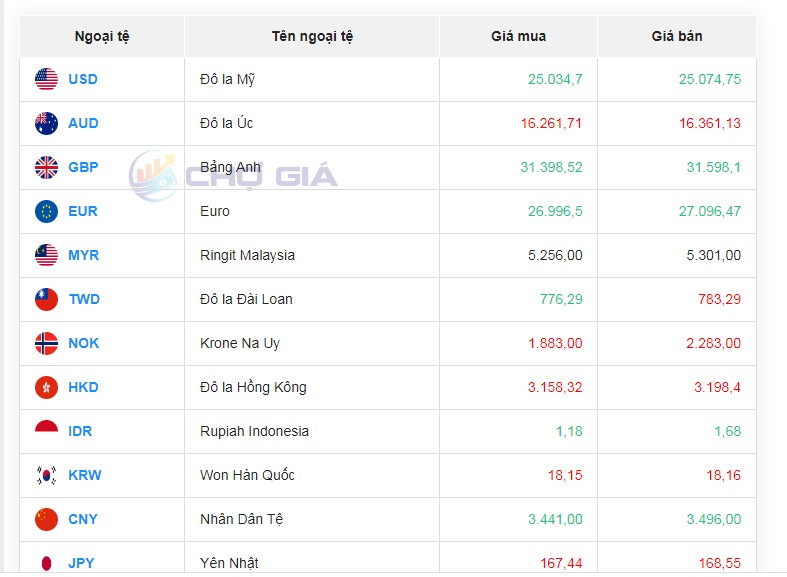Open the MYR currency link
The height and width of the screenshot is (577, 787).
tap(84, 255)
